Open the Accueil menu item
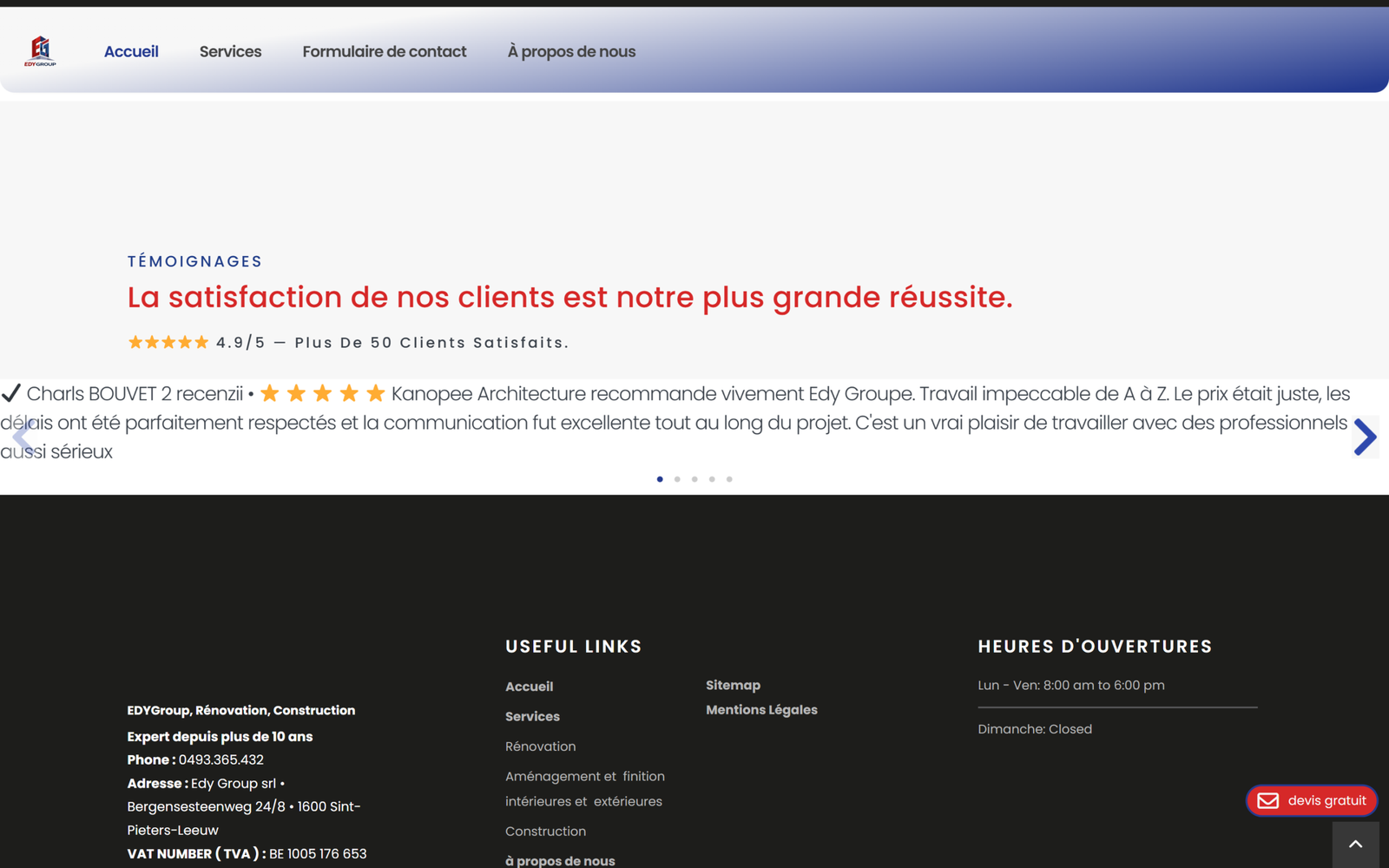This screenshot has width=1389, height=868. (x=131, y=51)
